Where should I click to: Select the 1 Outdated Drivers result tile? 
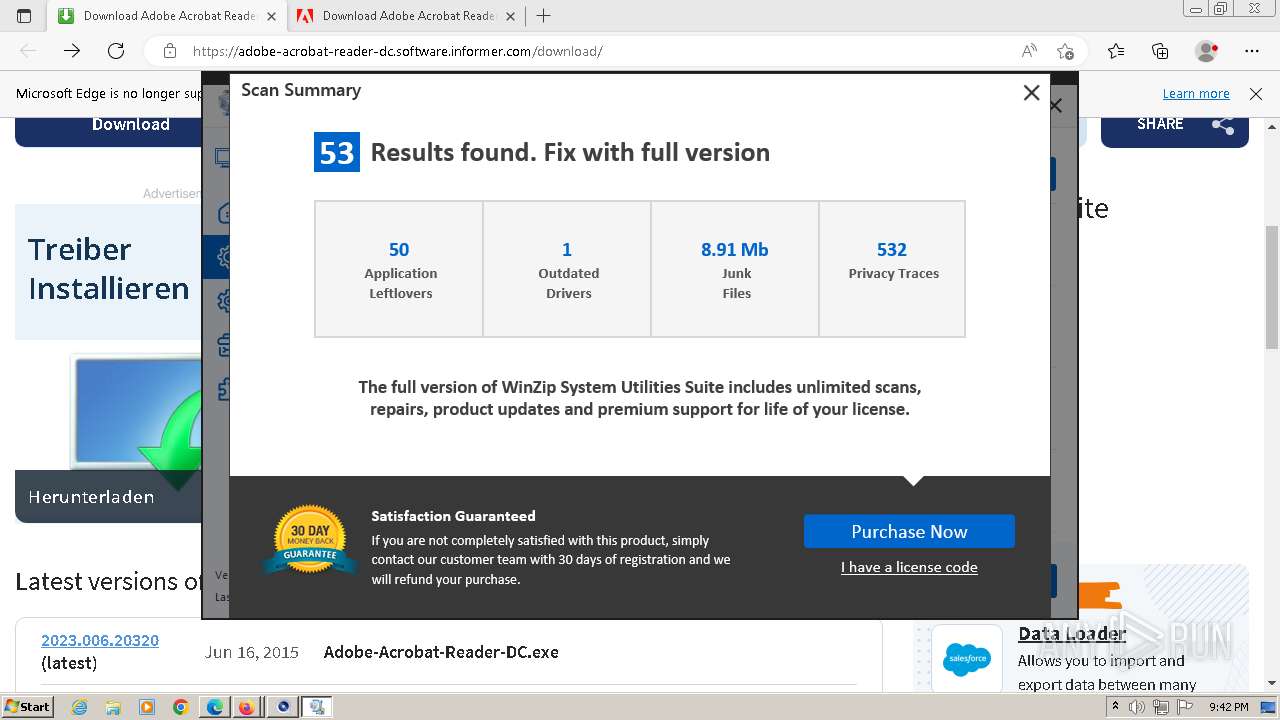coord(567,269)
